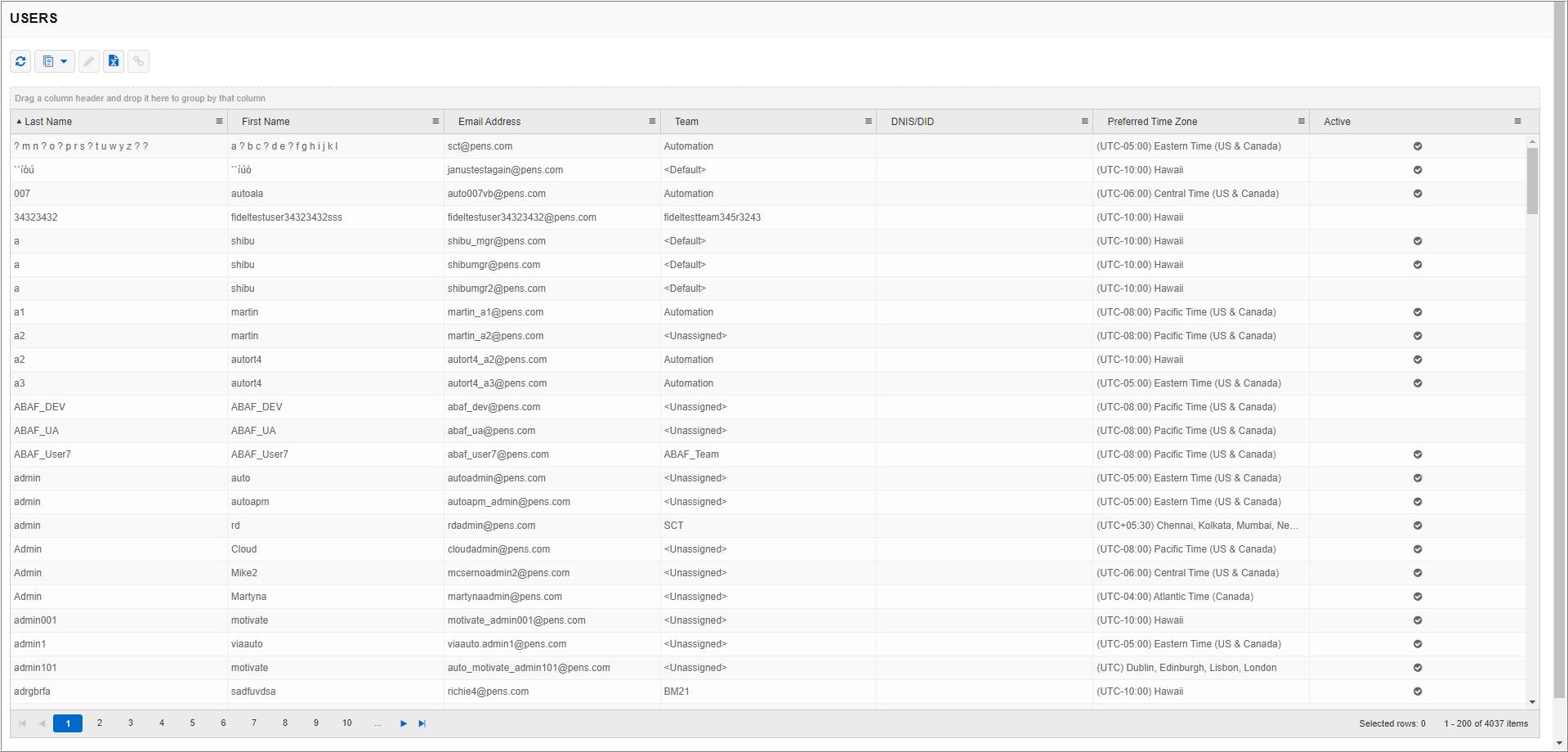1568x752 pixels.
Task: Open the copy options dropdown arrow
Action: (x=65, y=61)
